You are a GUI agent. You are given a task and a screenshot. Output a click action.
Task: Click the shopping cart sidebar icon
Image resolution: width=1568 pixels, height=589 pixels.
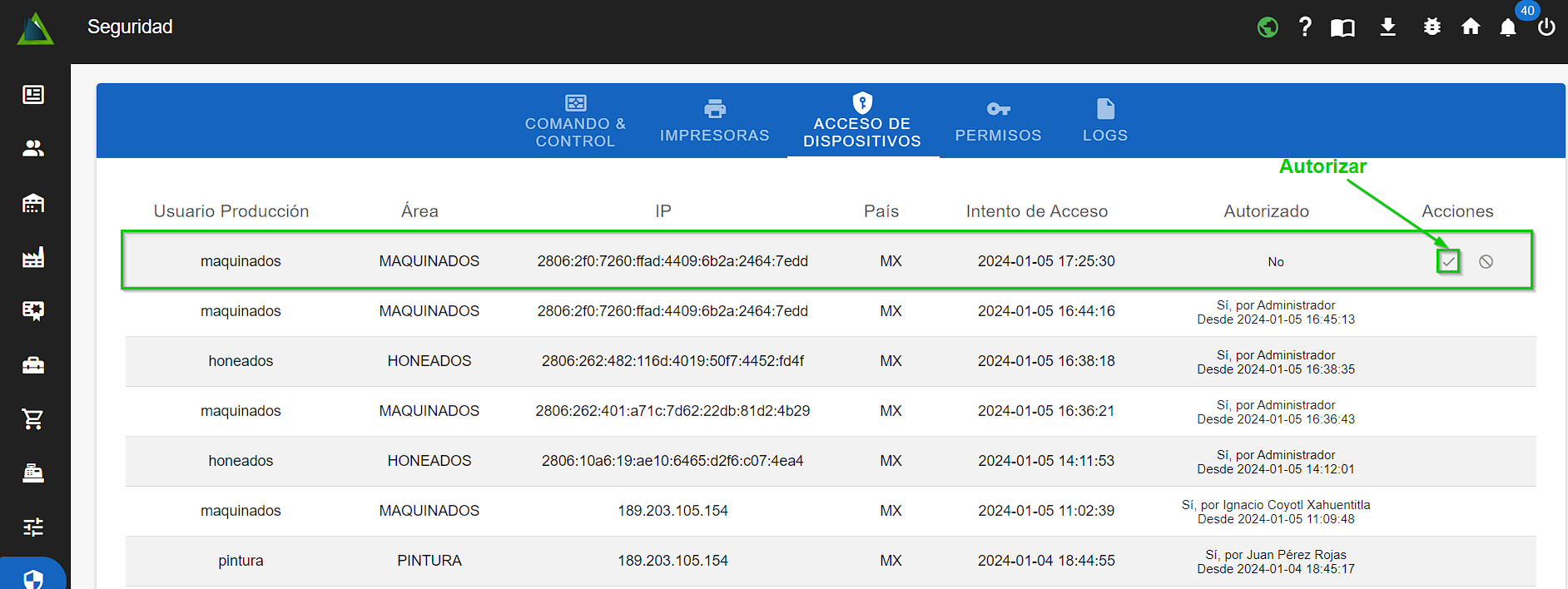click(x=33, y=419)
